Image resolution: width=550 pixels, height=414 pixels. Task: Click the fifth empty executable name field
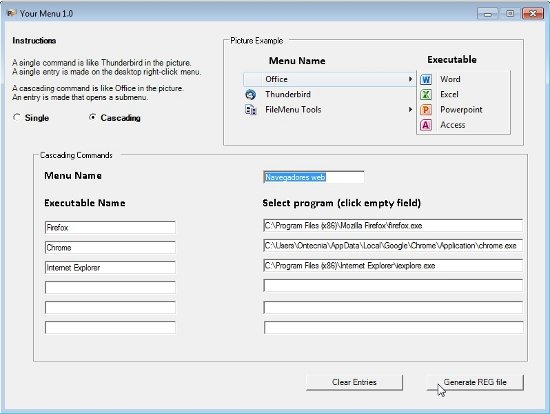(110, 307)
